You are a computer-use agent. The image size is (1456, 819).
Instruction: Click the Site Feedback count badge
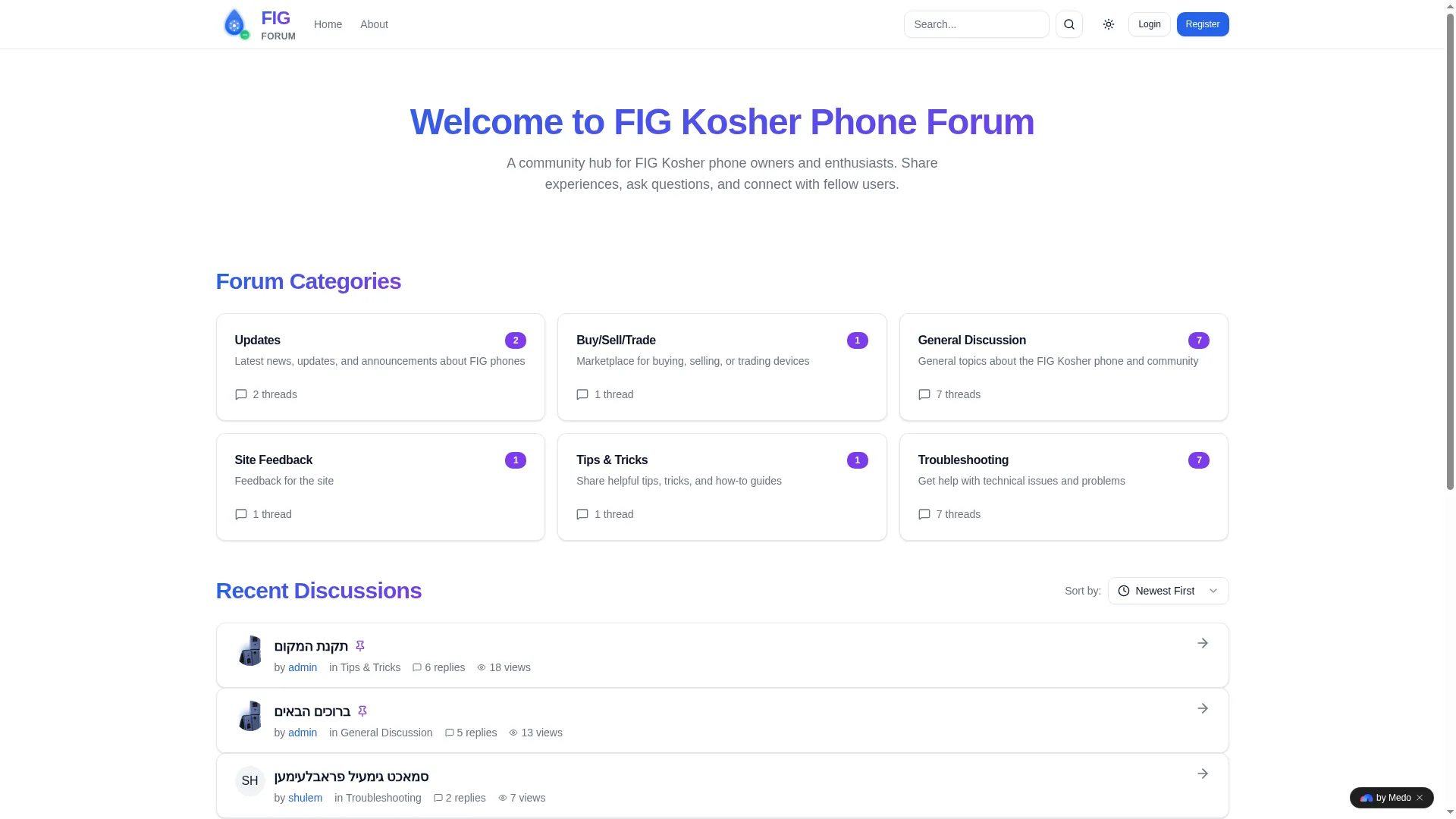[516, 460]
